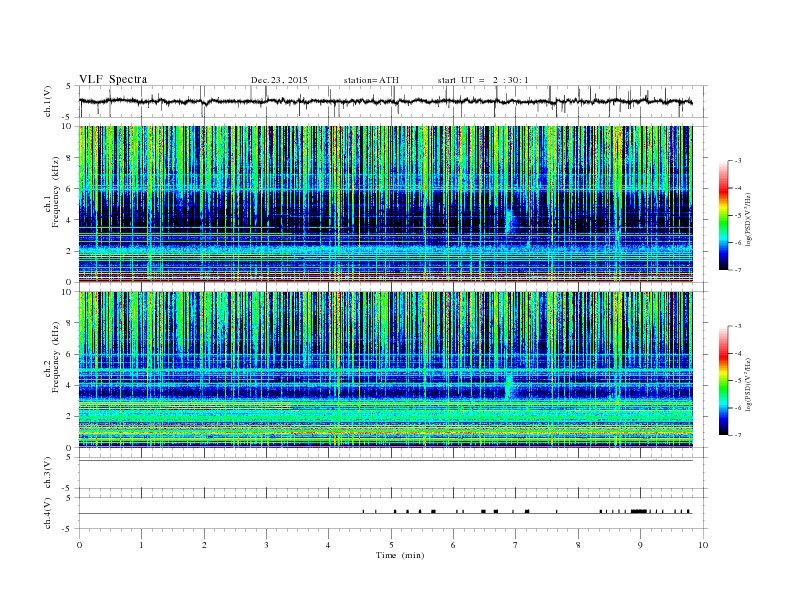Click the ch.1 voltage waveform trace panel
This screenshot has width=792, height=612.
pos(393,101)
